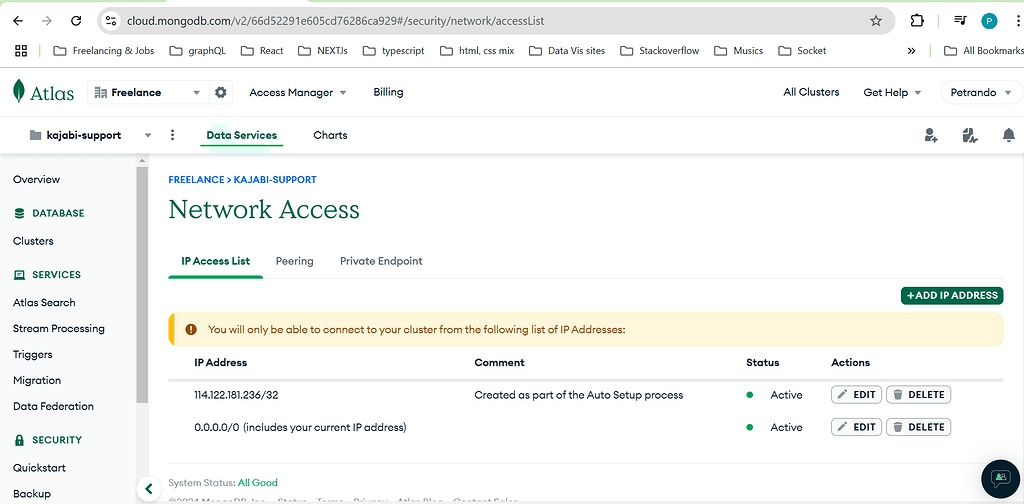Open Billing in top navigation
This screenshot has width=1024, height=504.
[388, 92]
